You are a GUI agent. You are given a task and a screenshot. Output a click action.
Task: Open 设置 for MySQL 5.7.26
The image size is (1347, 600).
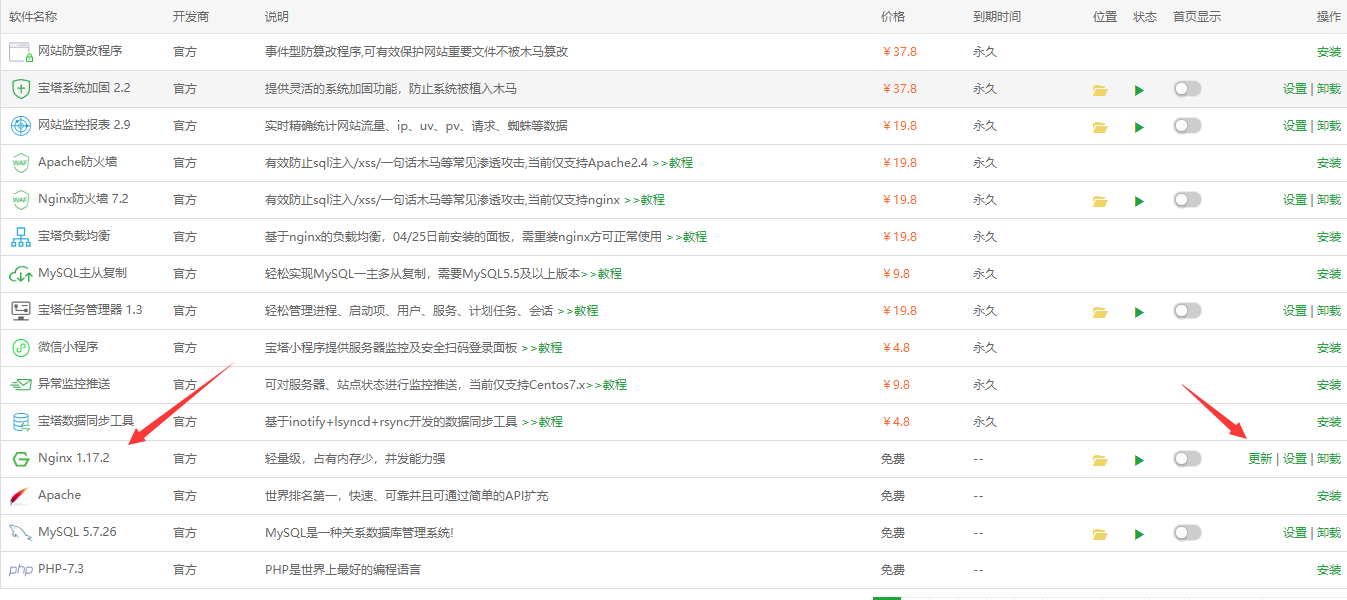click(1295, 533)
